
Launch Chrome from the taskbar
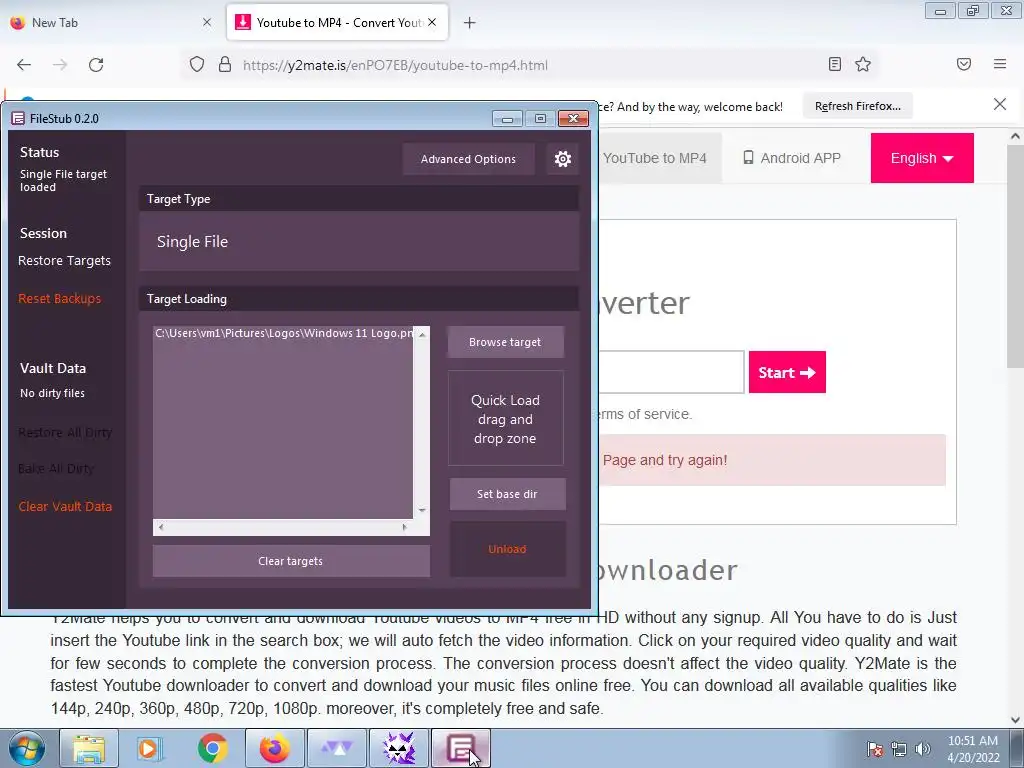213,748
